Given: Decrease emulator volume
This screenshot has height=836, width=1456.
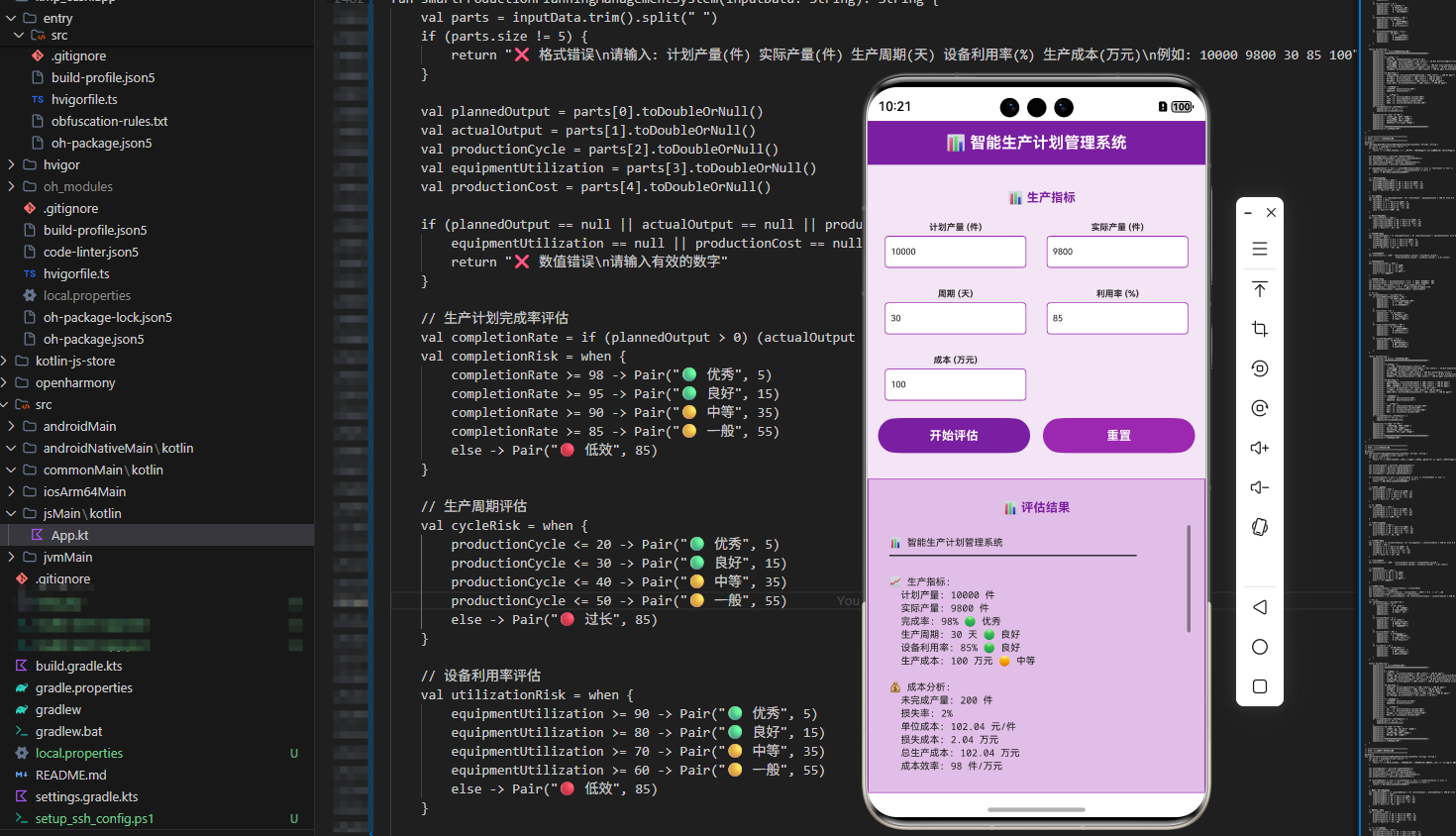Looking at the screenshot, I should [x=1260, y=487].
